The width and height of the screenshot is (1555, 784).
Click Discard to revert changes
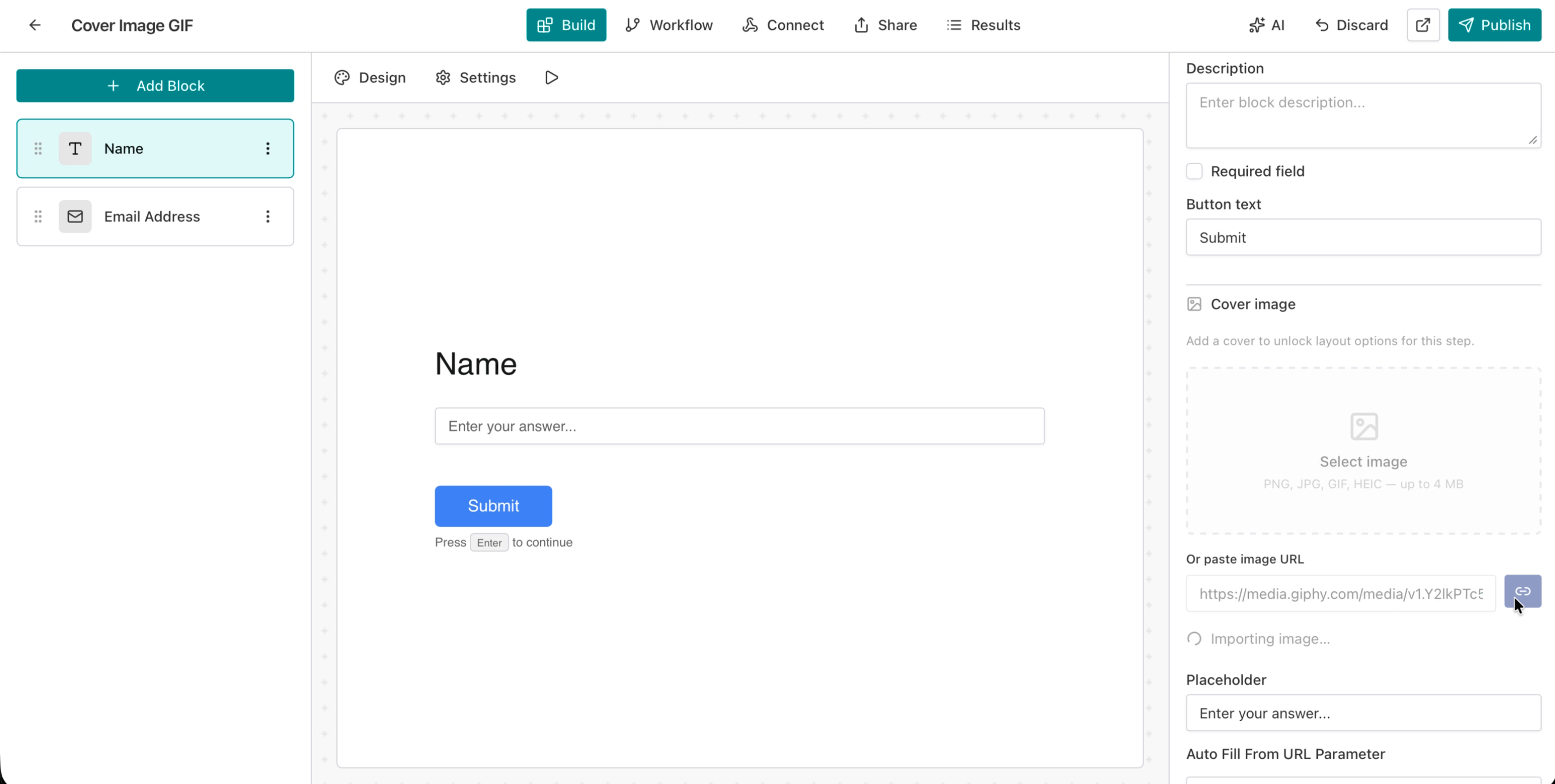[1351, 25]
